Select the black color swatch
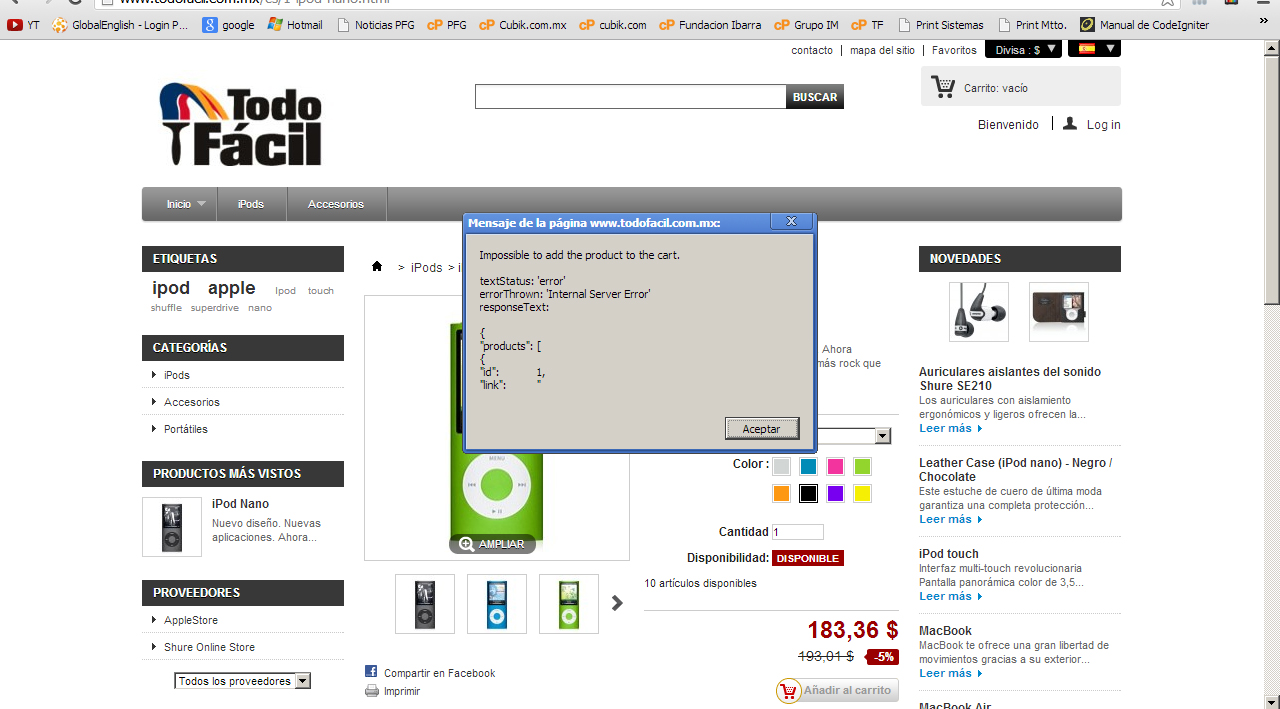Image resolution: width=1280 pixels, height=709 pixels. (x=808, y=493)
